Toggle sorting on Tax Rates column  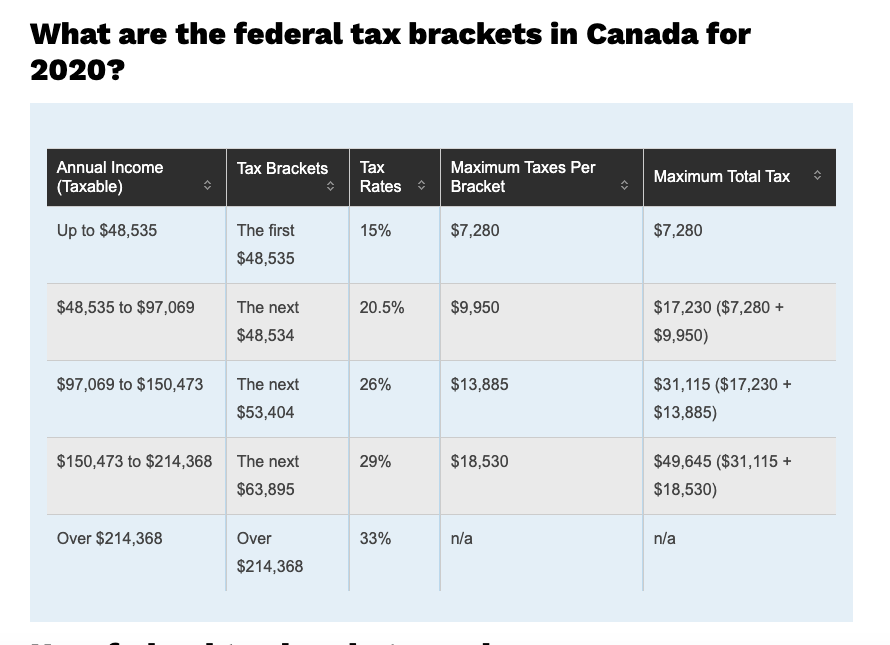click(x=421, y=185)
